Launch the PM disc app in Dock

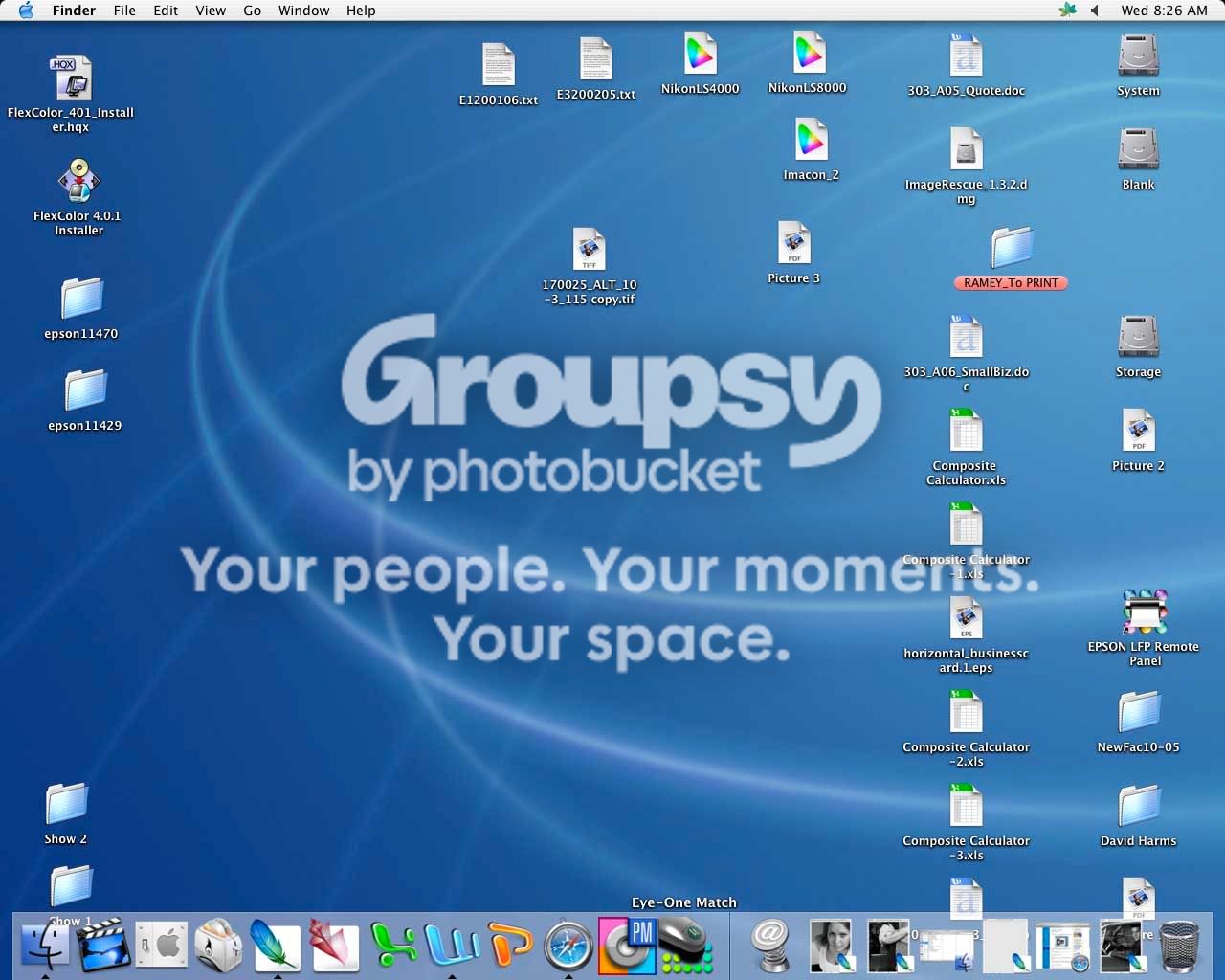626,946
